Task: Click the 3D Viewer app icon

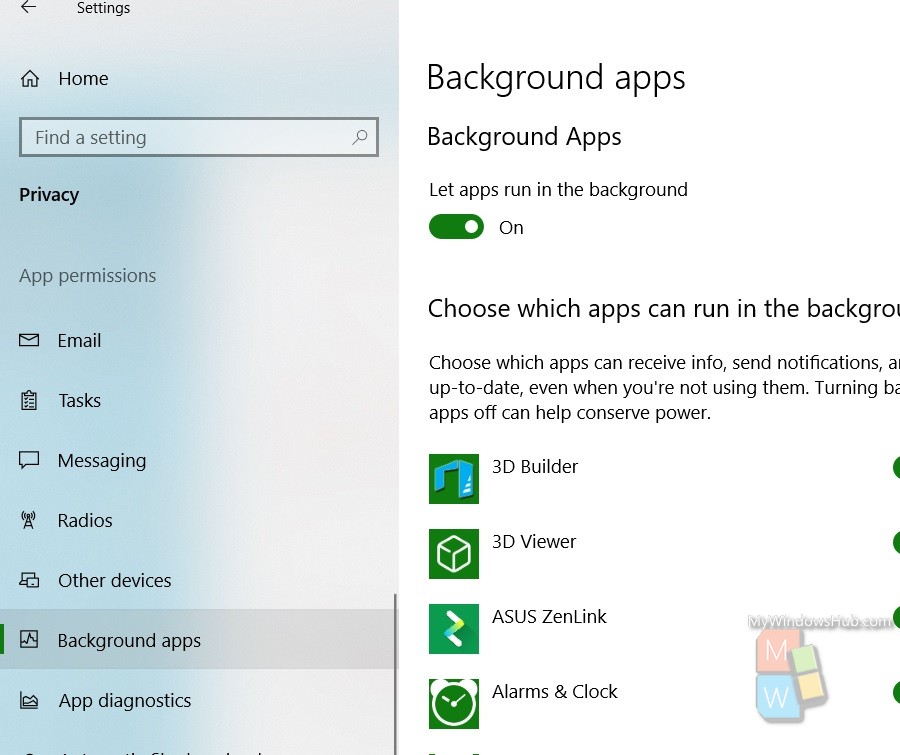Action: 453,553
